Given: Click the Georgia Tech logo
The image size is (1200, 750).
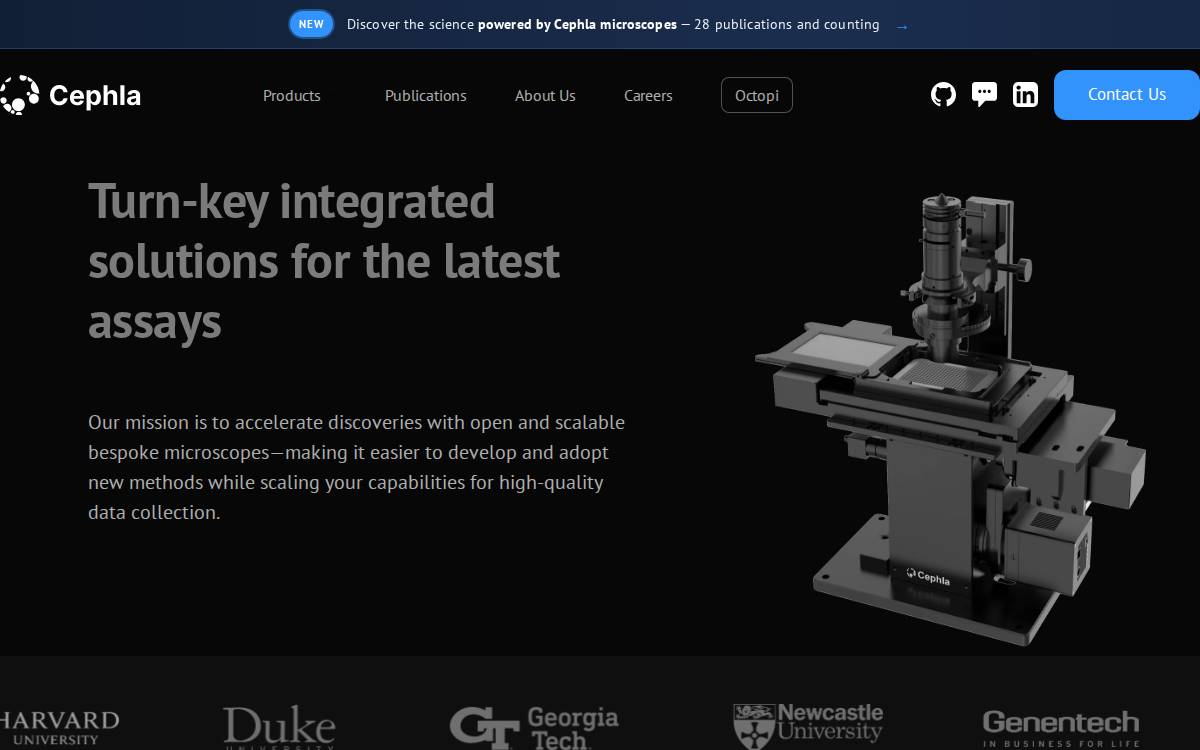Looking at the screenshot, I should coord(534,727).
